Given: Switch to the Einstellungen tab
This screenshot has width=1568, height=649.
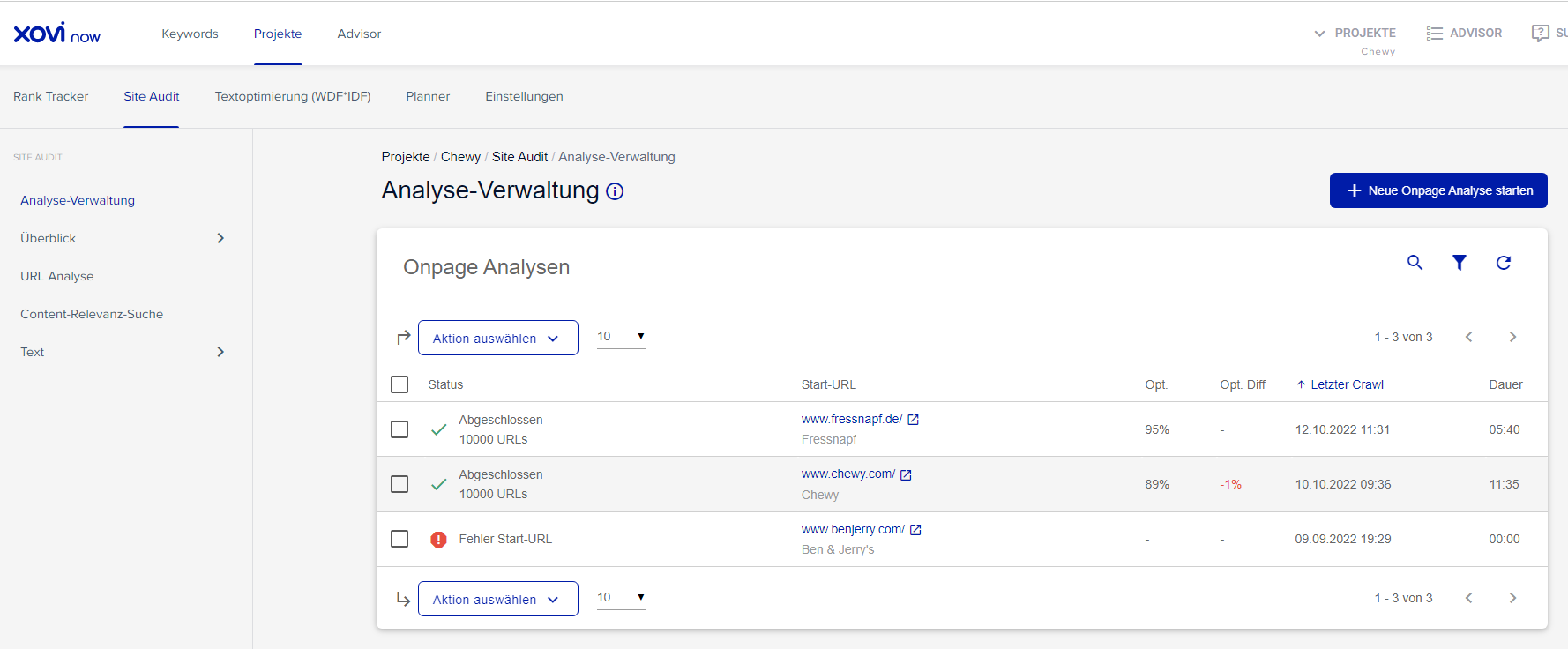Looking at the screenshot, I should pyautogui.click(x=524, y=96).
